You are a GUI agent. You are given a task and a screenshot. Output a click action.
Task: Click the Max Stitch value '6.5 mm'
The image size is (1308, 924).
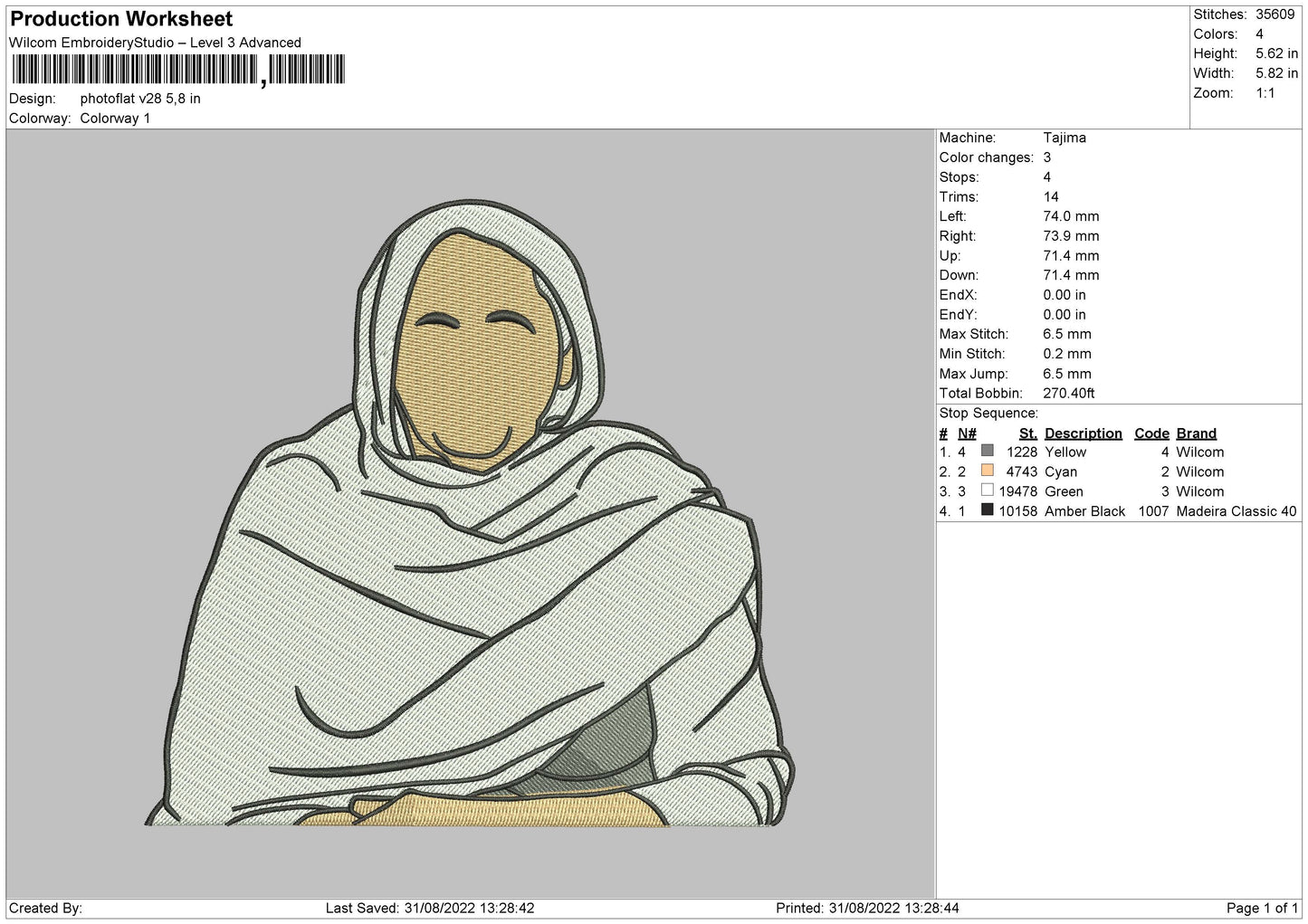[x=1067, y=334]
